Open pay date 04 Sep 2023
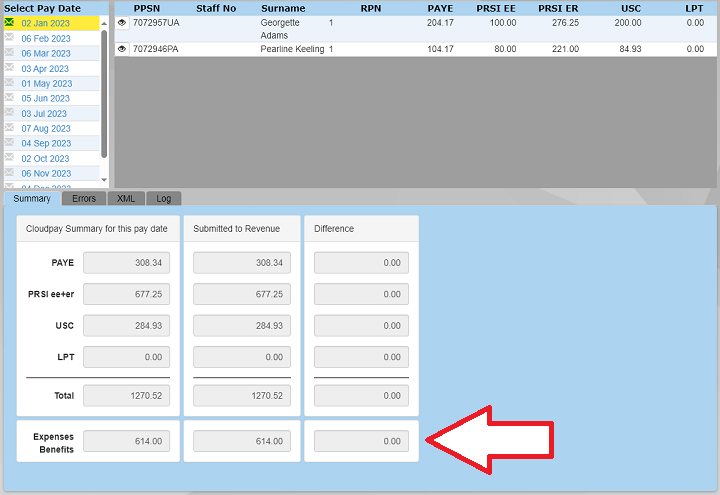The width and height of the screenshot is (720, 495). coord(46,143)
